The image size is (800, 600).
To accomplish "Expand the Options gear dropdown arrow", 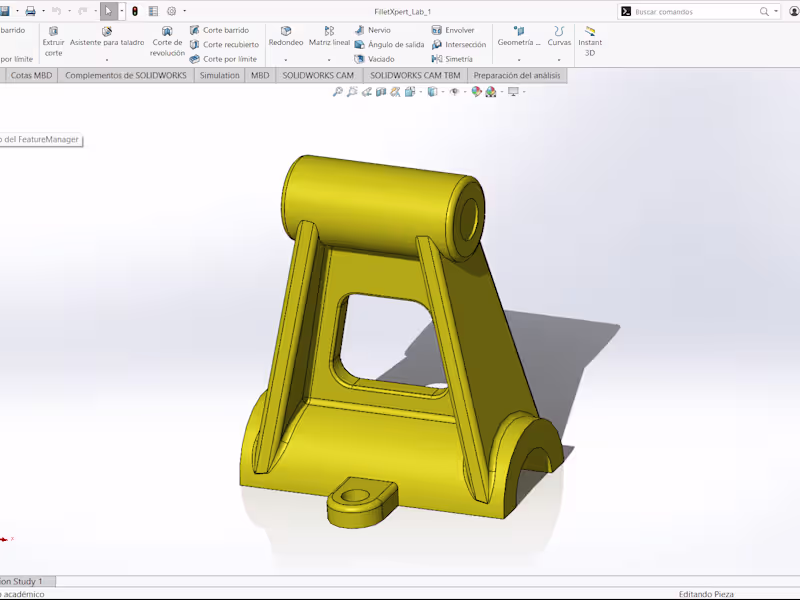I will pyautogui.click(x=184, y=11).
